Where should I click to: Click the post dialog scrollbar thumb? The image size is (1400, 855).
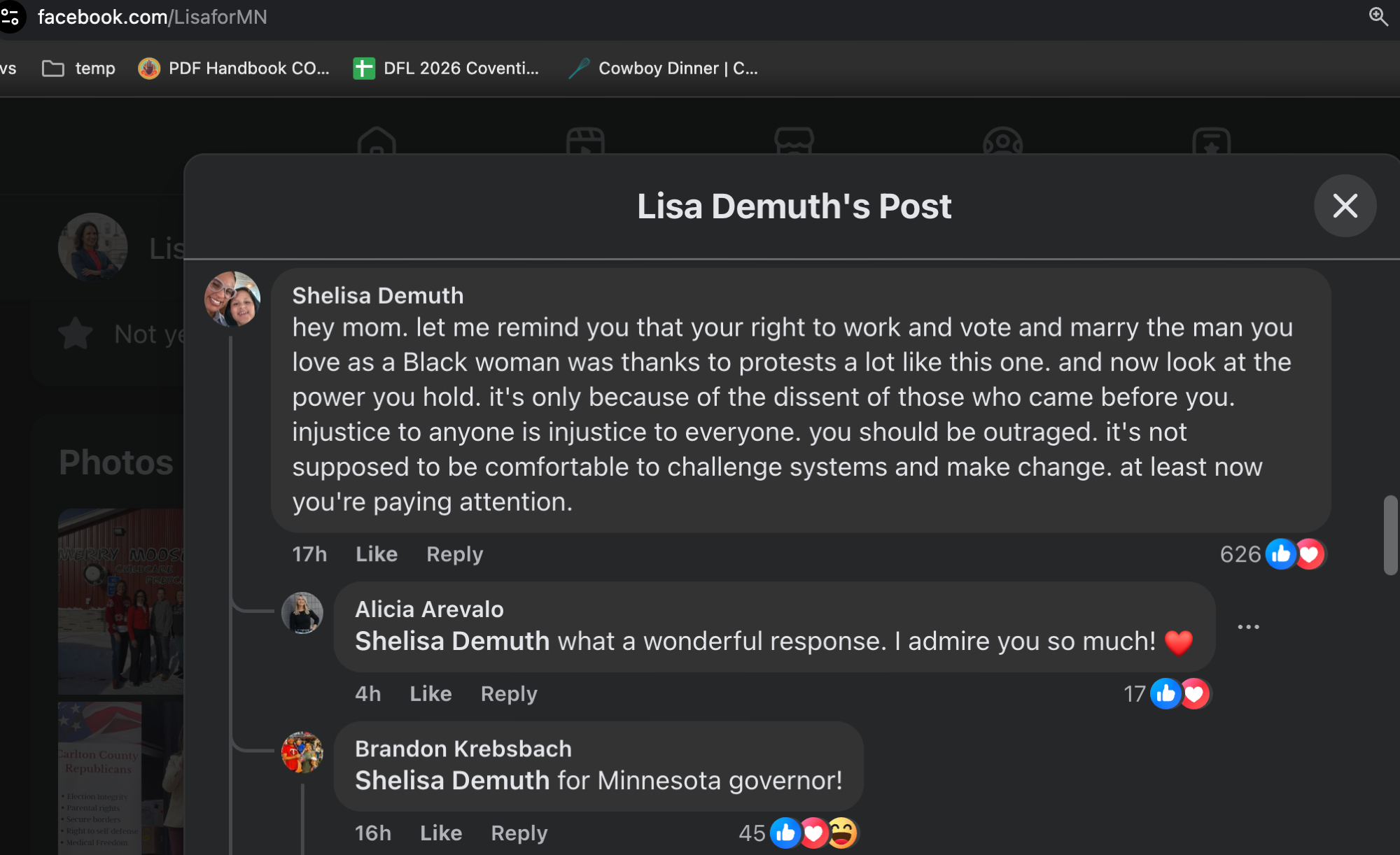click(x=1390, y=535)
